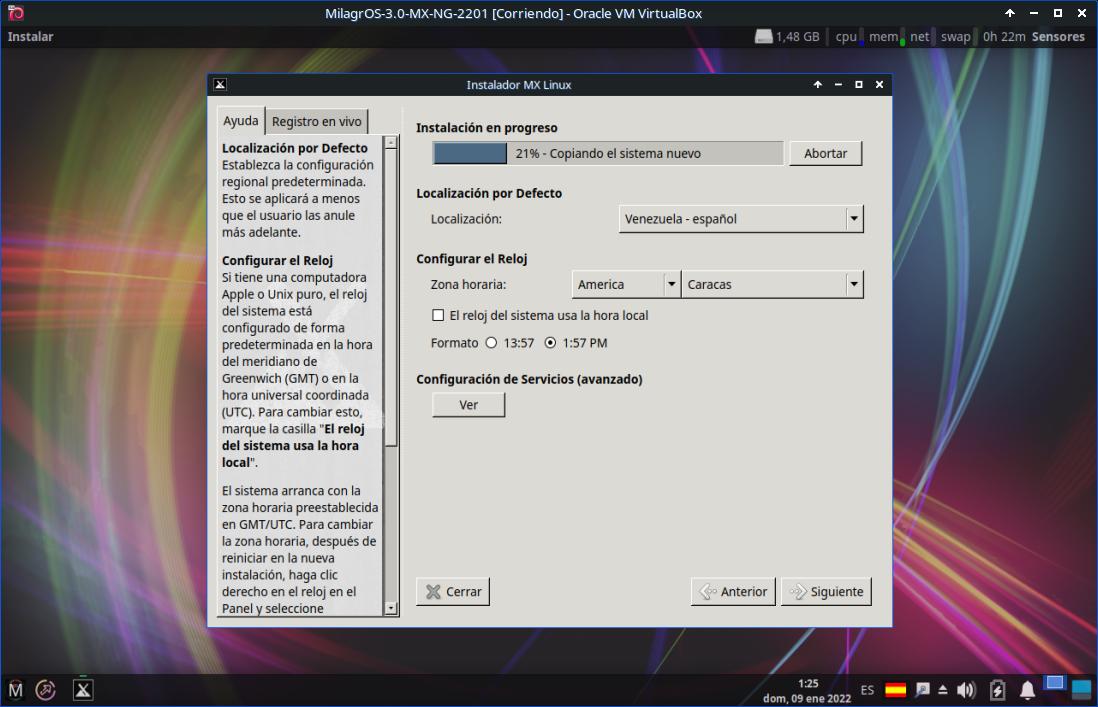Open the notification bell icon
The image size is (1098, 707).
pyautogui.click(x=1027, y=690)
